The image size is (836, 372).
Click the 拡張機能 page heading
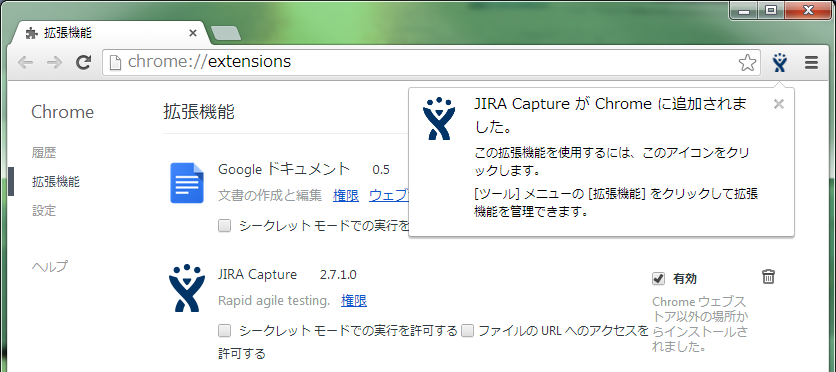[198, 112]
